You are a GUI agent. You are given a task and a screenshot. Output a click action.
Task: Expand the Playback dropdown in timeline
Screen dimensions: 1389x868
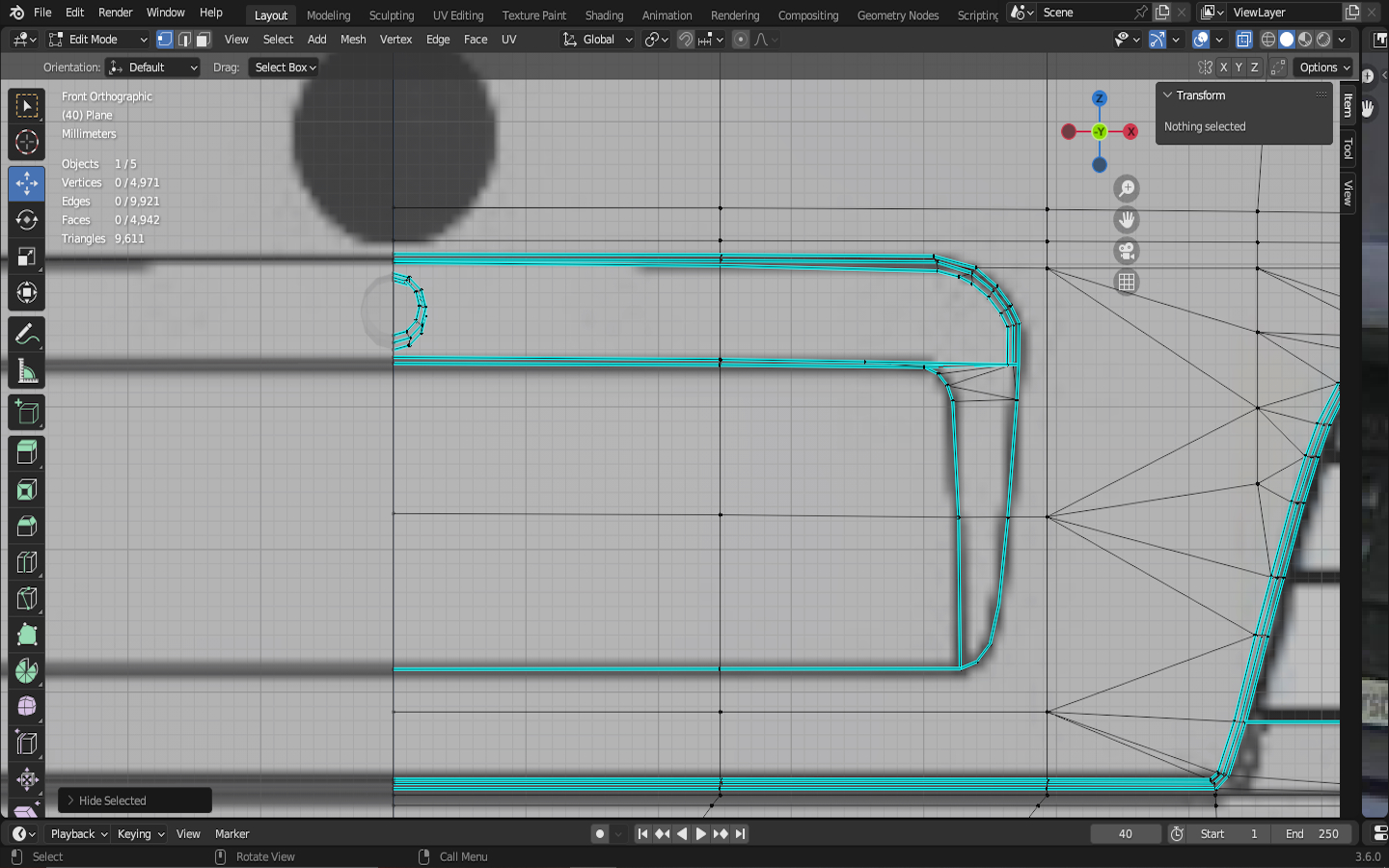pyautogui.click(x=78, y=834)
